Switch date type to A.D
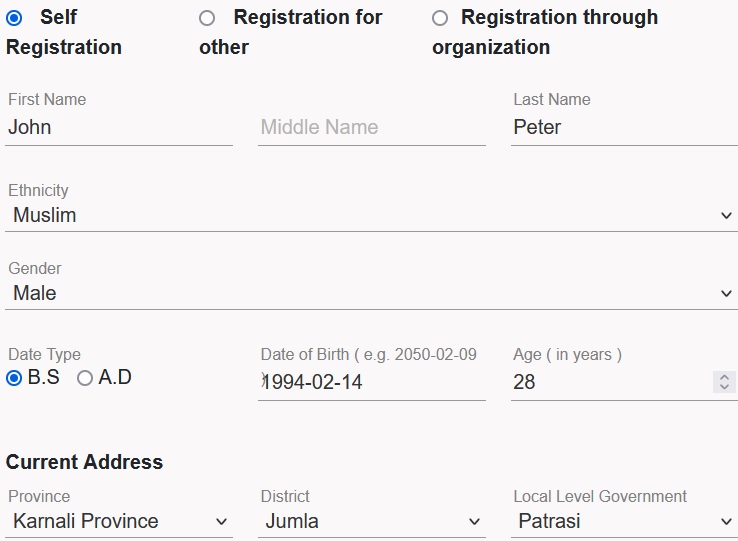This screenshot has width=738, height=541. point(85,378)
